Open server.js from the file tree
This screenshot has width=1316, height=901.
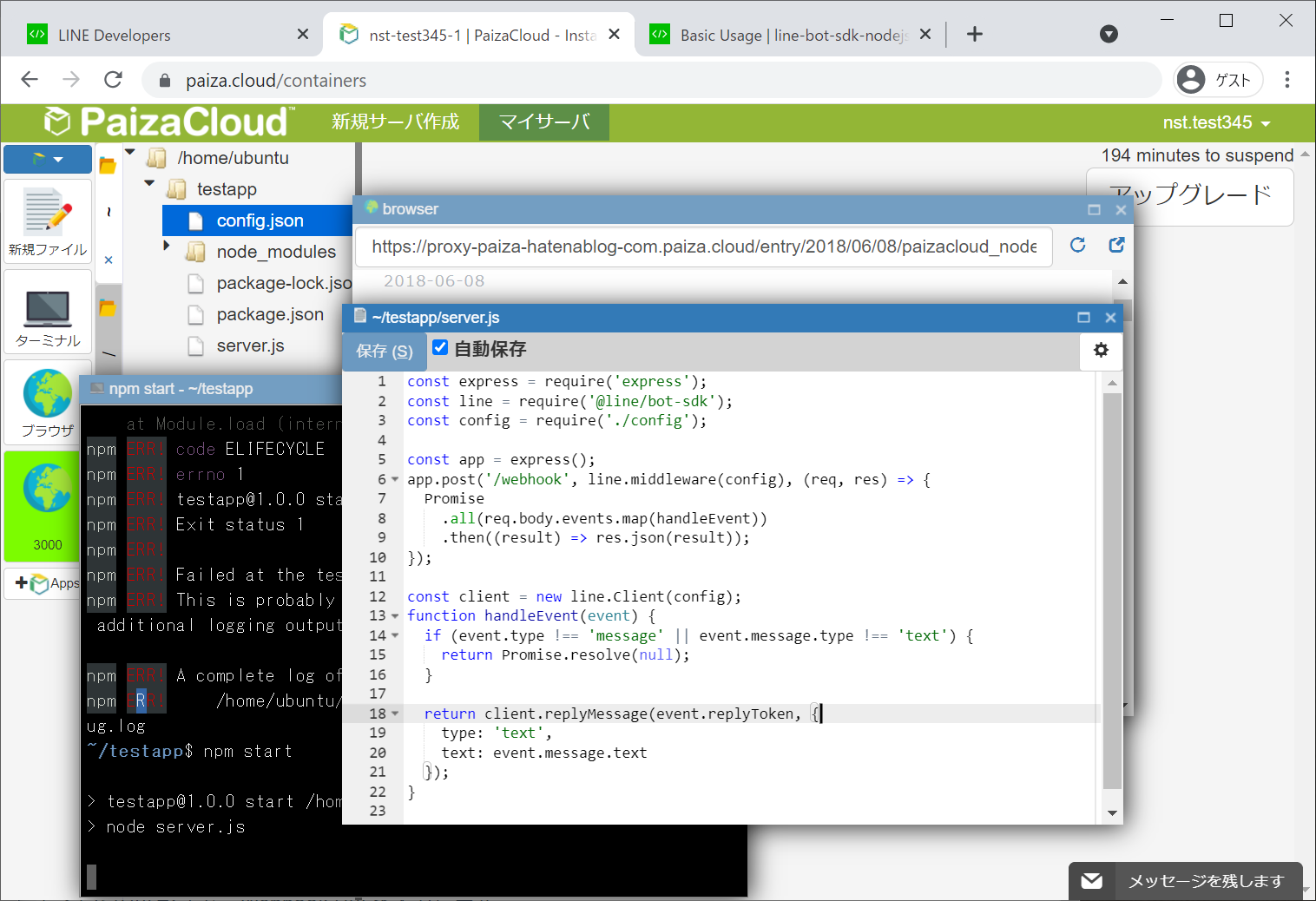250,345
